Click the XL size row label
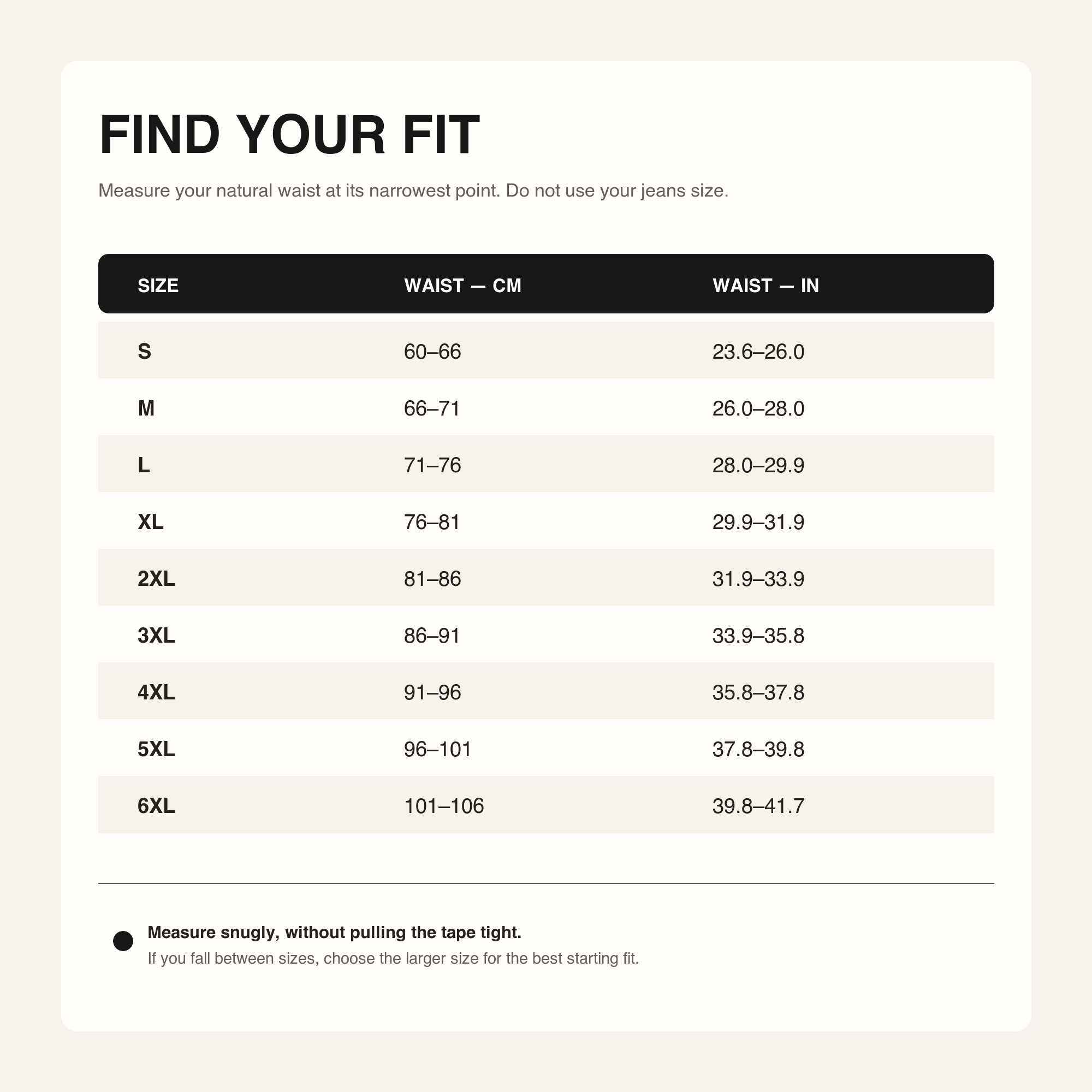 click(x=150, y=521)
